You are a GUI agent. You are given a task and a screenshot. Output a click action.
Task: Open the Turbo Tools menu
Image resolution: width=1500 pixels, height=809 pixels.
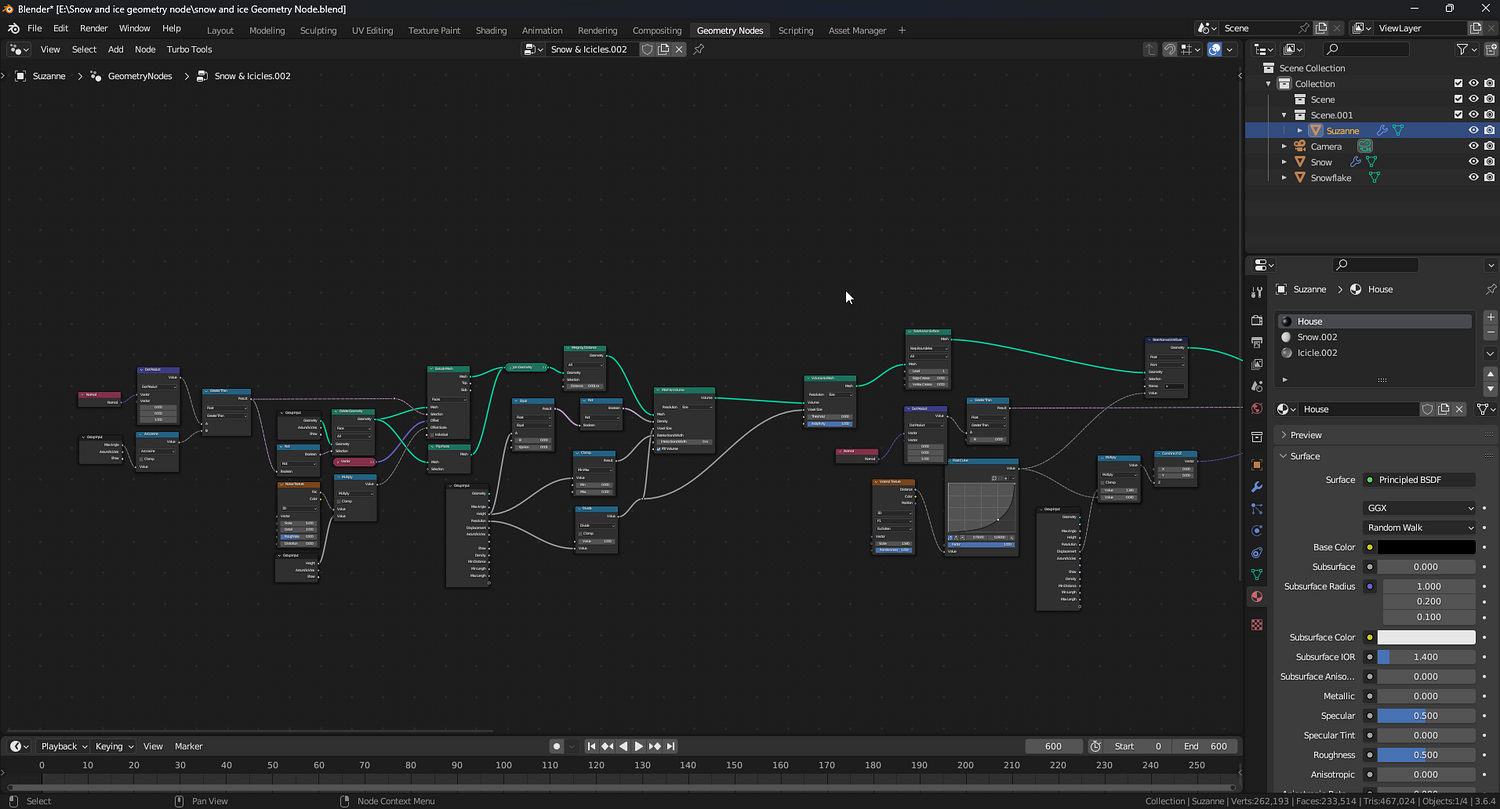189,49
